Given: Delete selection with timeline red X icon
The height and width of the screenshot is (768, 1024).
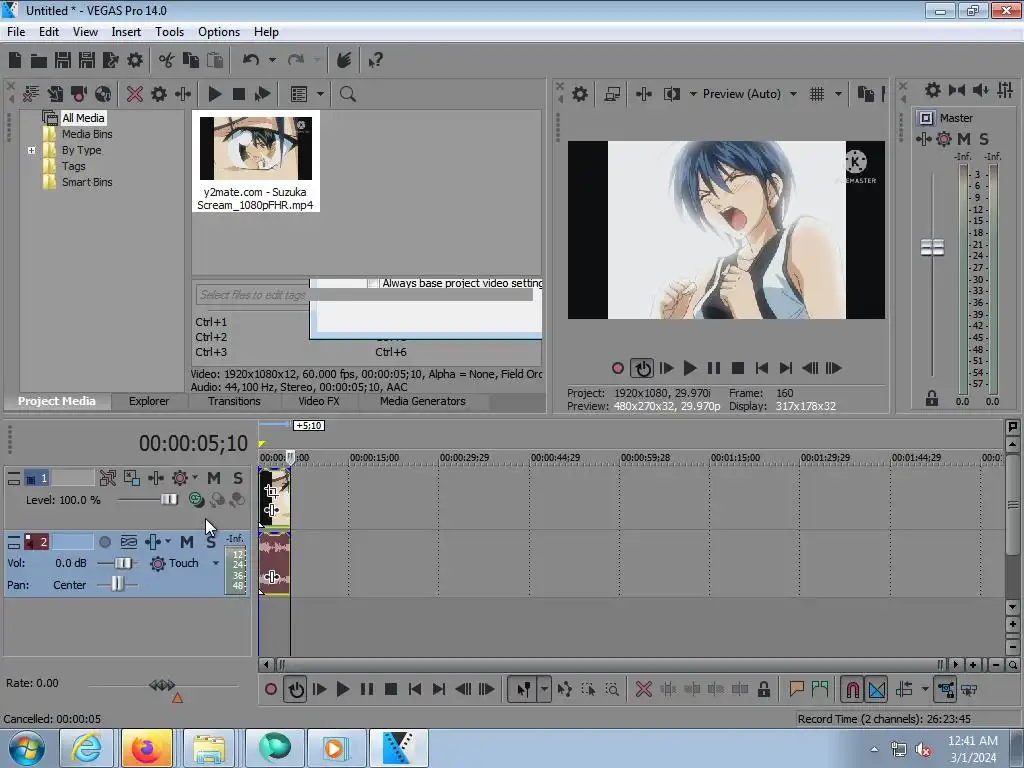Looking at the screenshot, I should click(643, 689).
